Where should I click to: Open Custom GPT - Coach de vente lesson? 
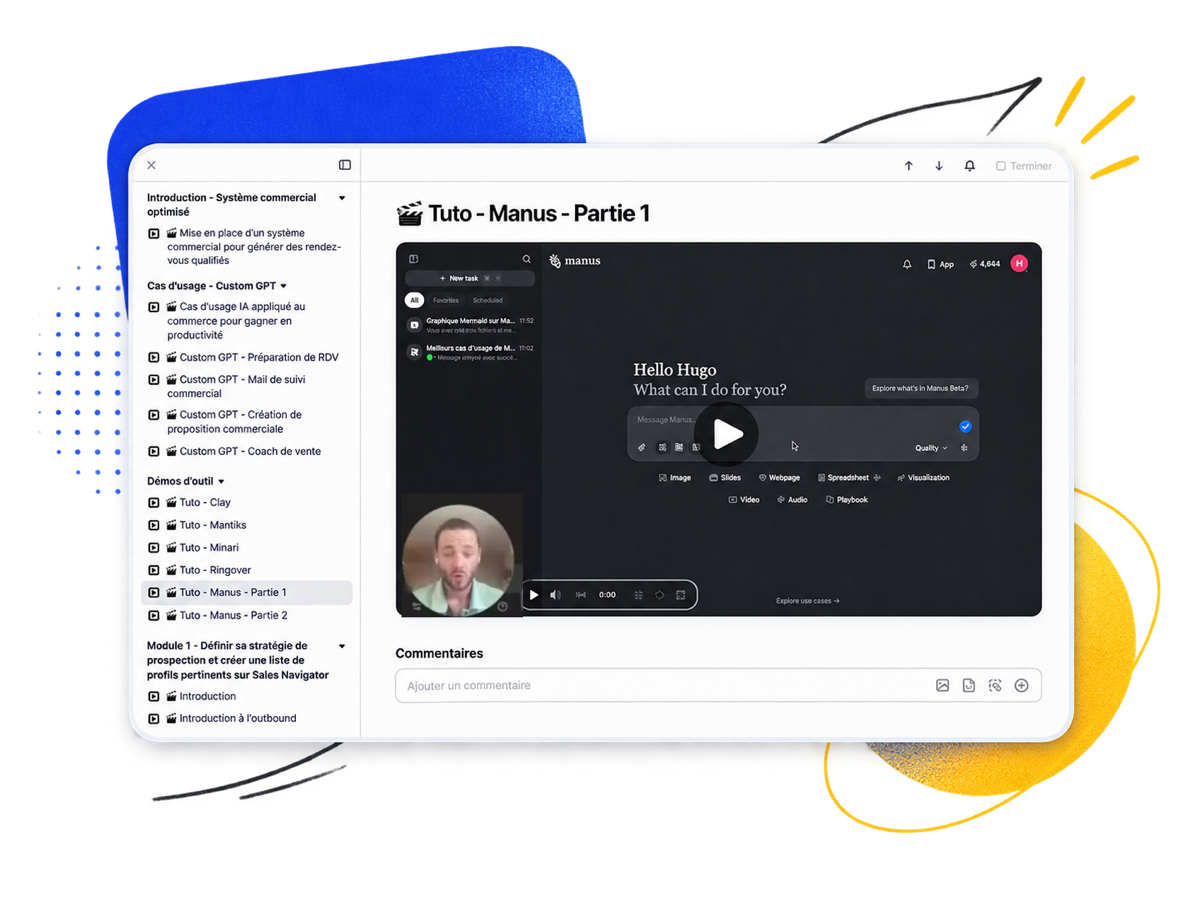pos(246,451)
